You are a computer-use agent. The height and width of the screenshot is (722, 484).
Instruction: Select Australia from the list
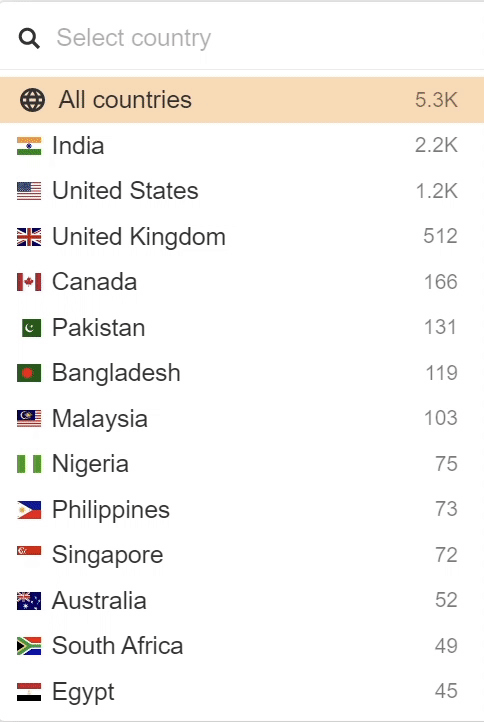(242, 600)
